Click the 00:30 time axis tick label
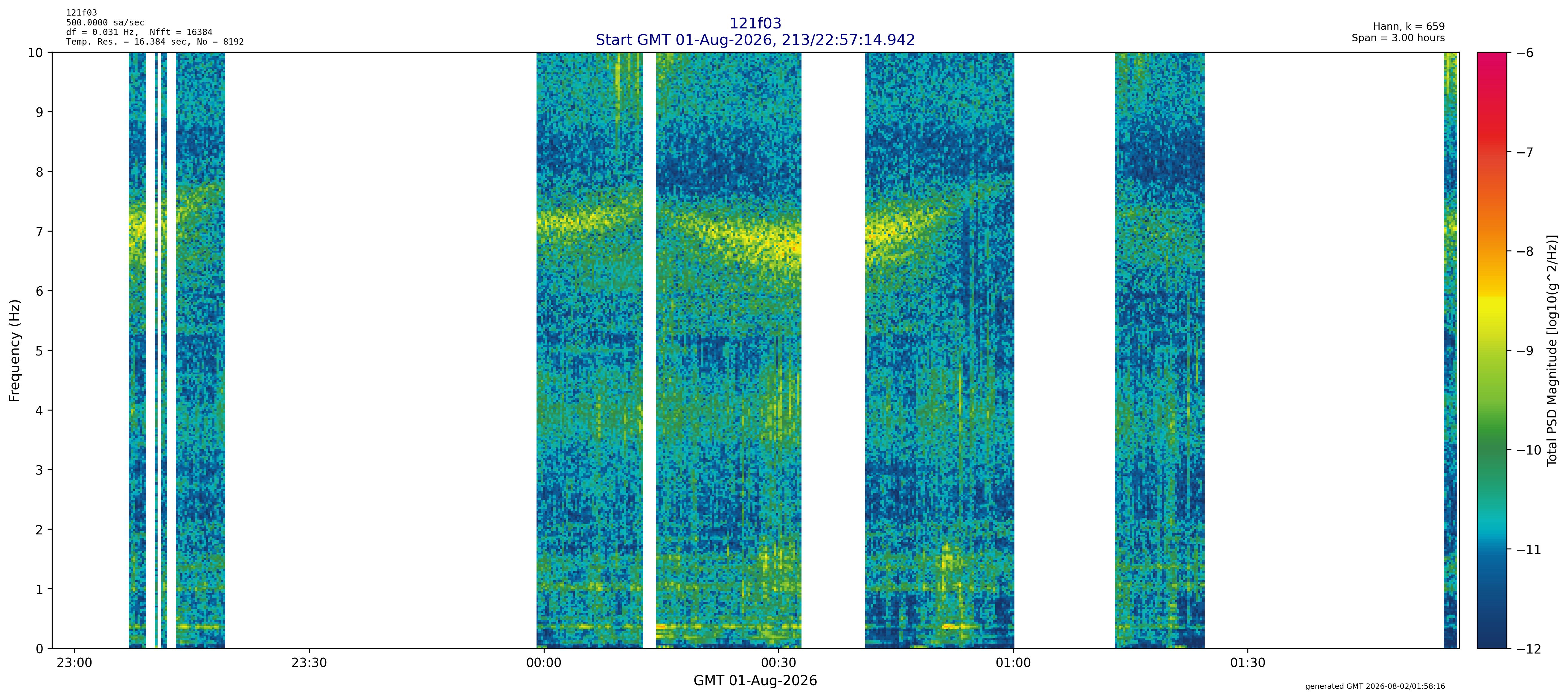This screenshot has width=1568, height=699. click(778, 662)
